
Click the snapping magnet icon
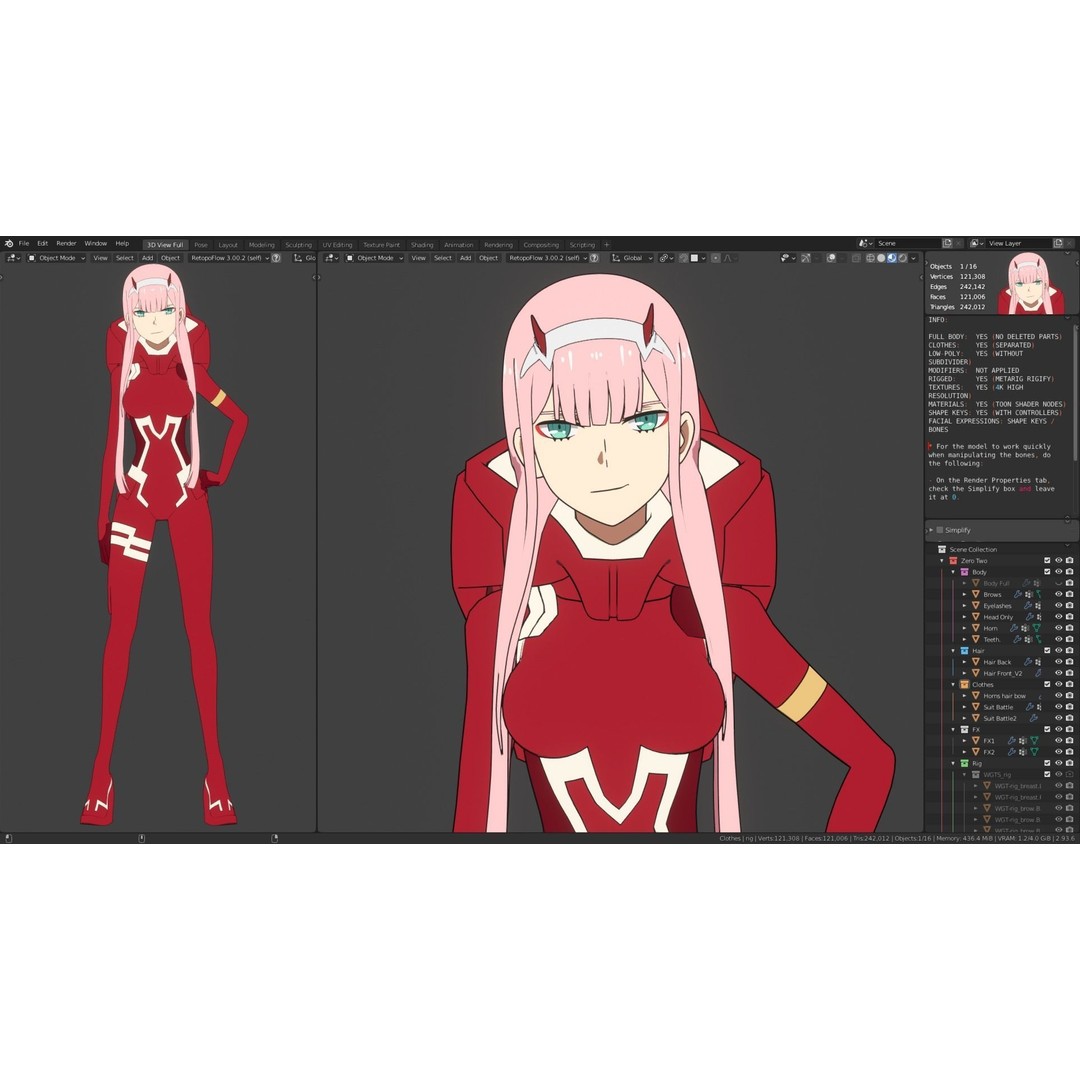683,258
